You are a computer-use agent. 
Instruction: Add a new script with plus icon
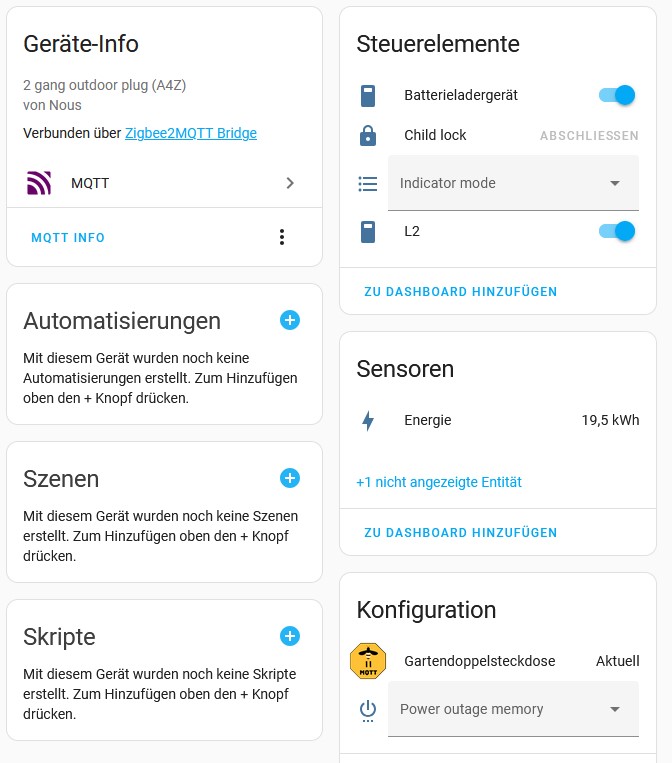tap(290, 636)
